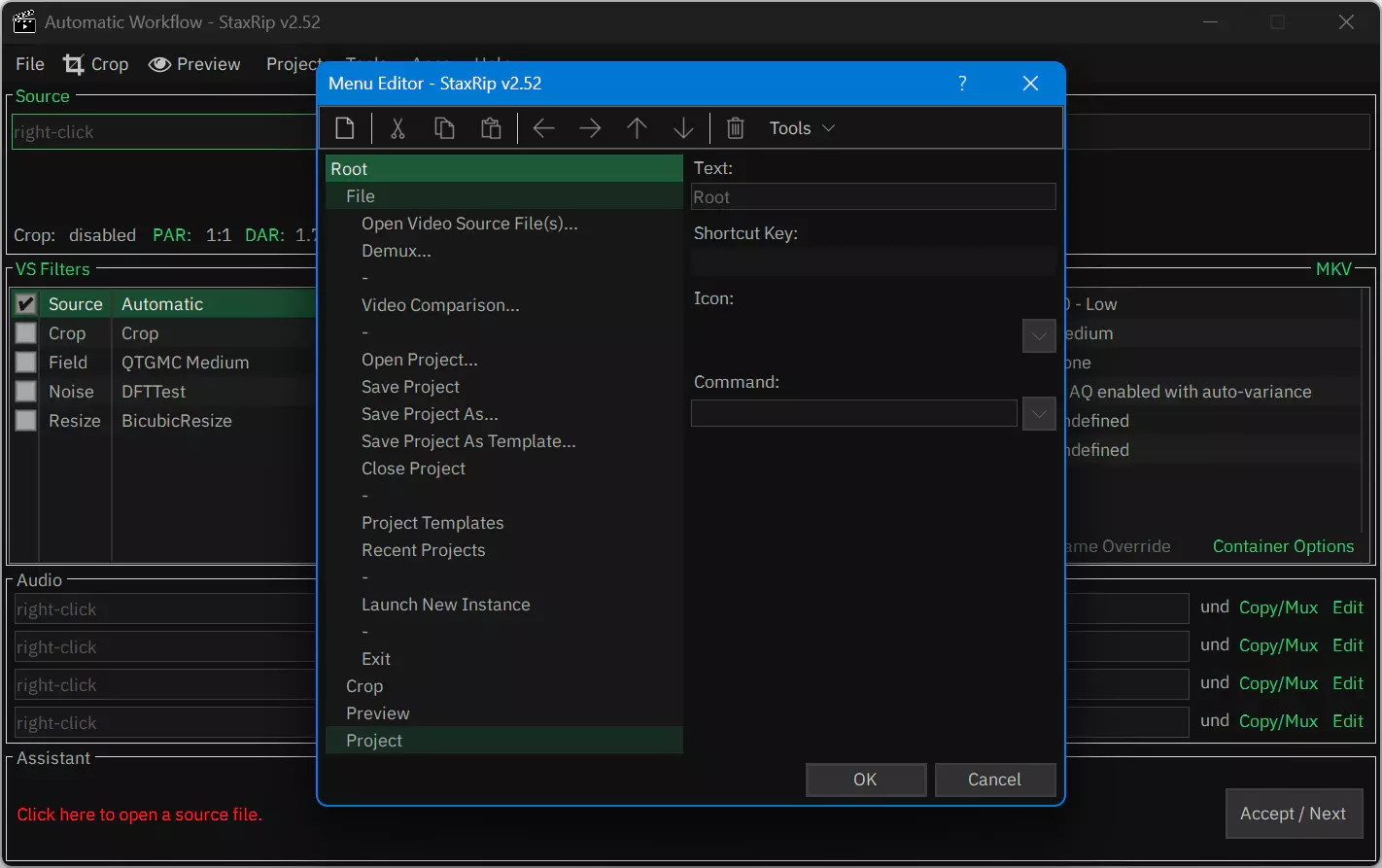Viewport: 1382px width, 868px height.
Task: Expand the Command dropdown arrow
Action: (x=1038, y=414)
